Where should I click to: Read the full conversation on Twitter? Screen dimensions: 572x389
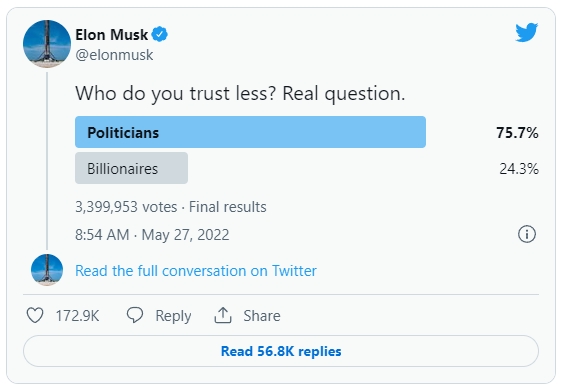coord(196,271)
